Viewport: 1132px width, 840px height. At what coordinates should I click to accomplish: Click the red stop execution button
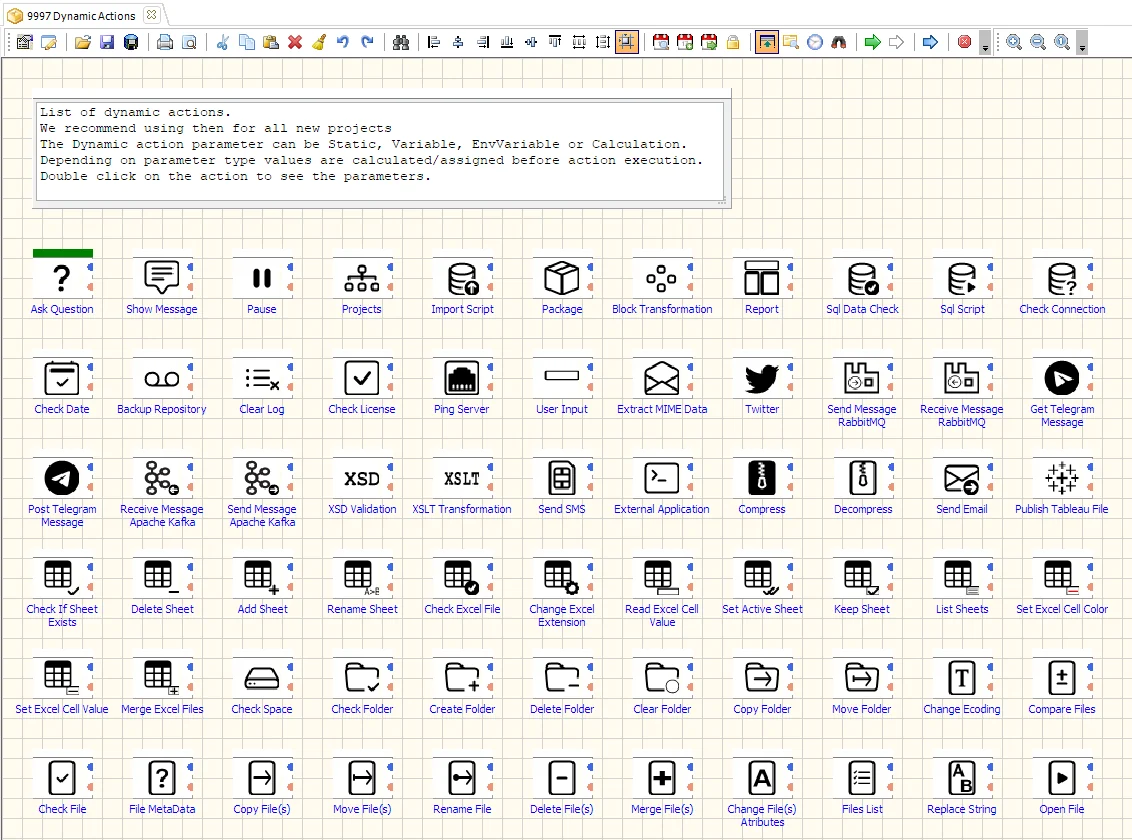(964, 43)
